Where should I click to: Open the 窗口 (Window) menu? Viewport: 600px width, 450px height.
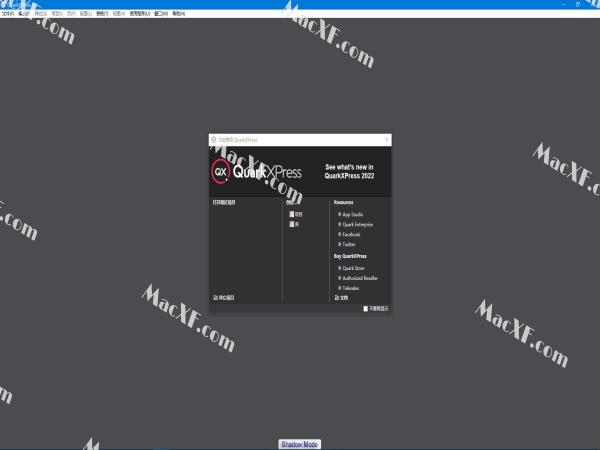[161, 14]
